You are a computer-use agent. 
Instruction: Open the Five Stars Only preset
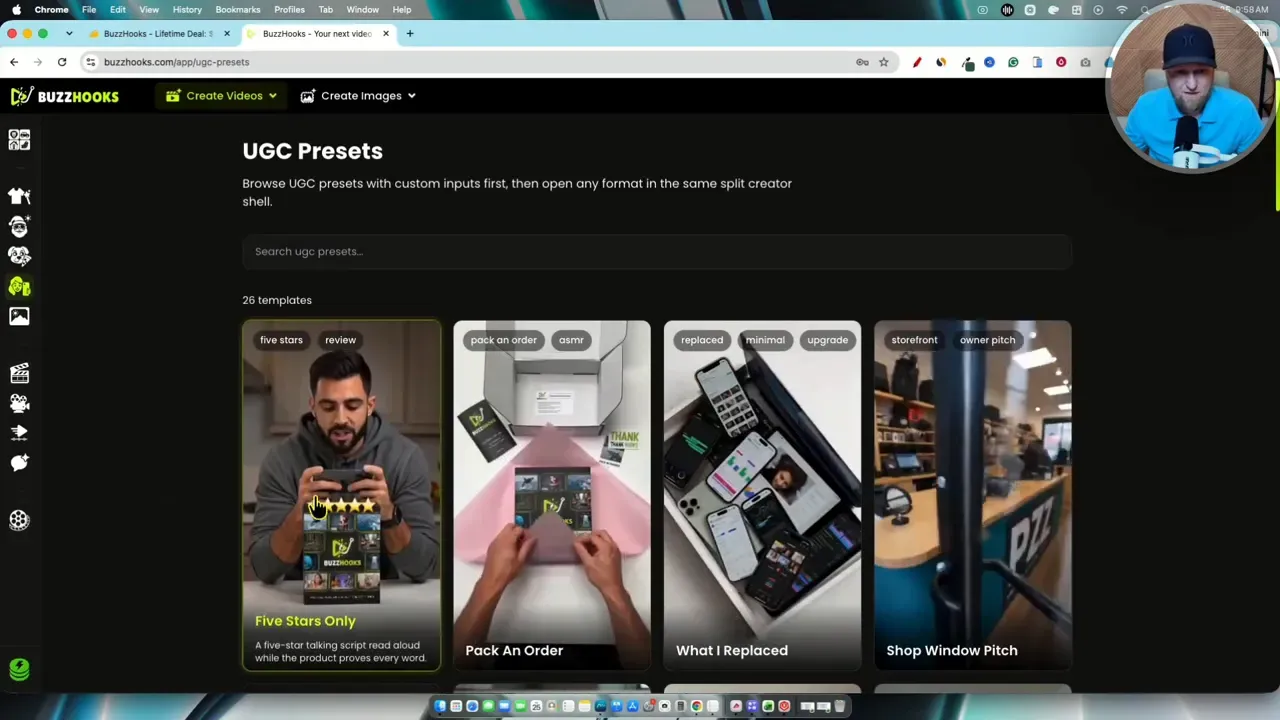[x=341, y=495]
